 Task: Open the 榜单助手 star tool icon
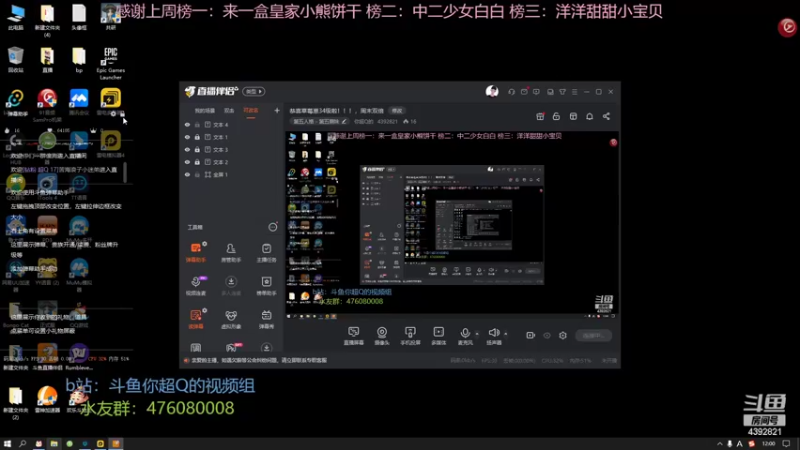point(266,285)
